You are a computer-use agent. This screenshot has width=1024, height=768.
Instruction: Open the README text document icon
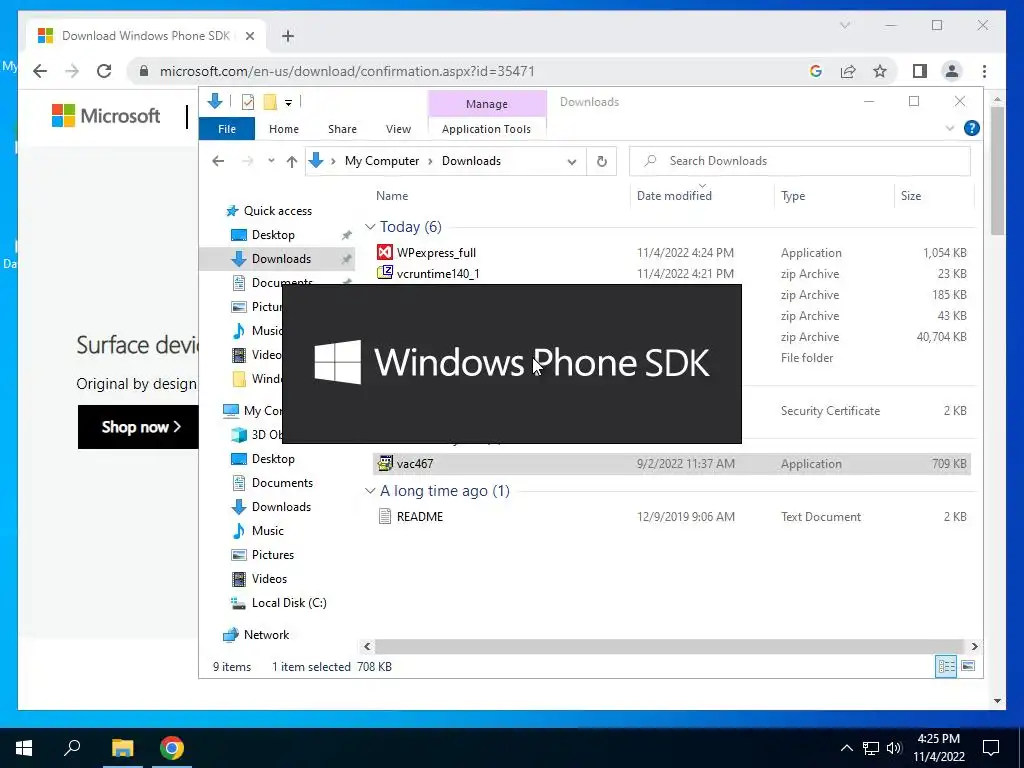tap(385, 517)
